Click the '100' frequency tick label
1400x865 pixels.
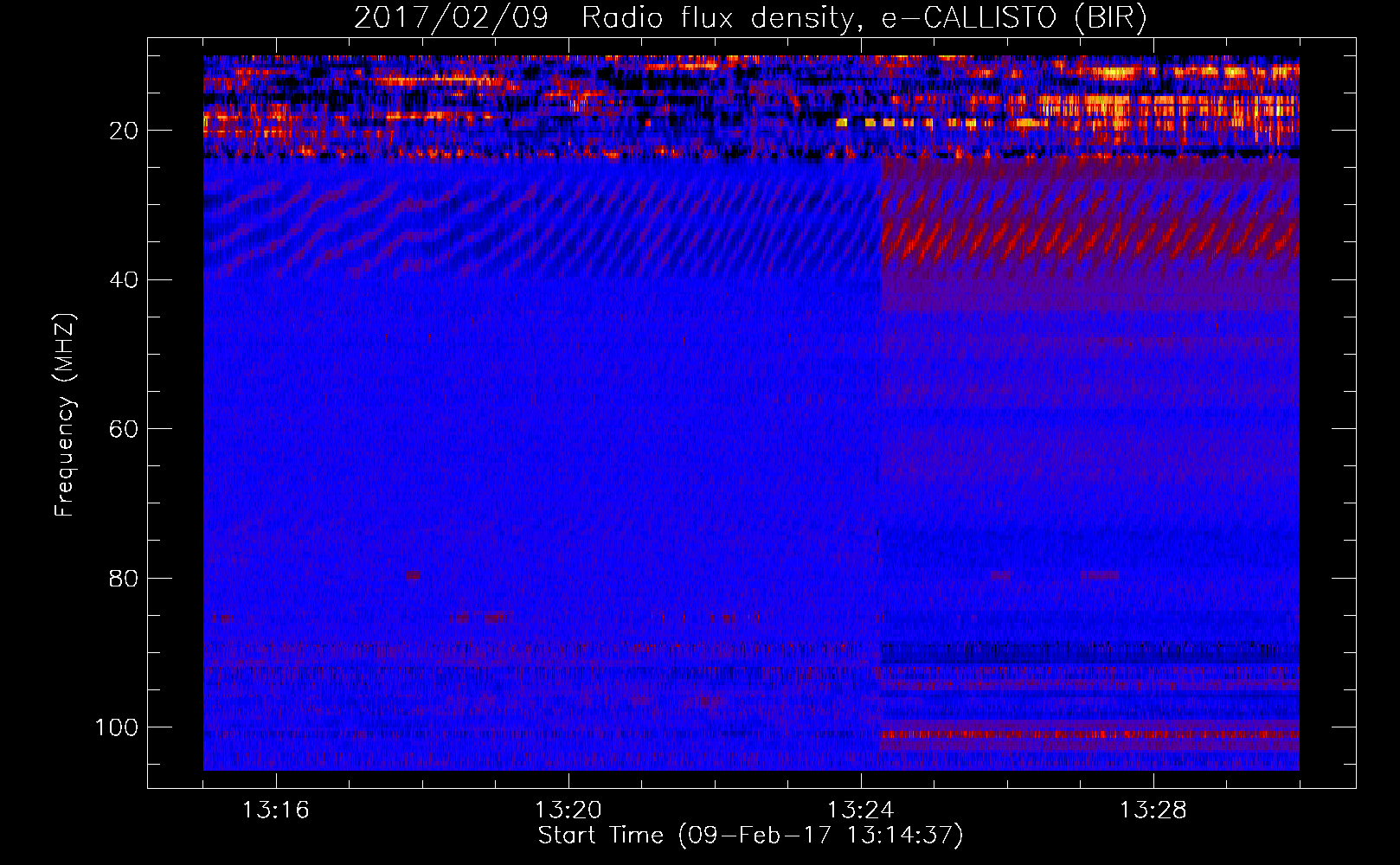coord(117,727)
